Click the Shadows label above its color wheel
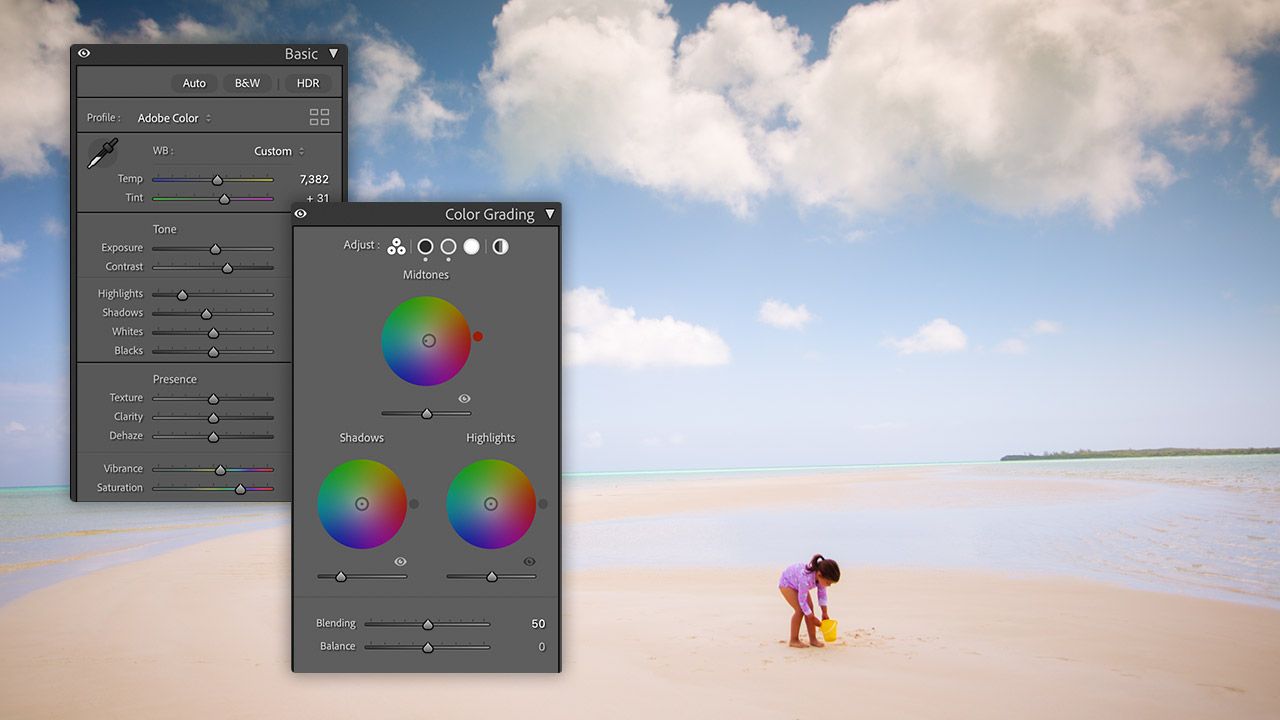Screen dimensions: 1280x720 tap(362, 437)
